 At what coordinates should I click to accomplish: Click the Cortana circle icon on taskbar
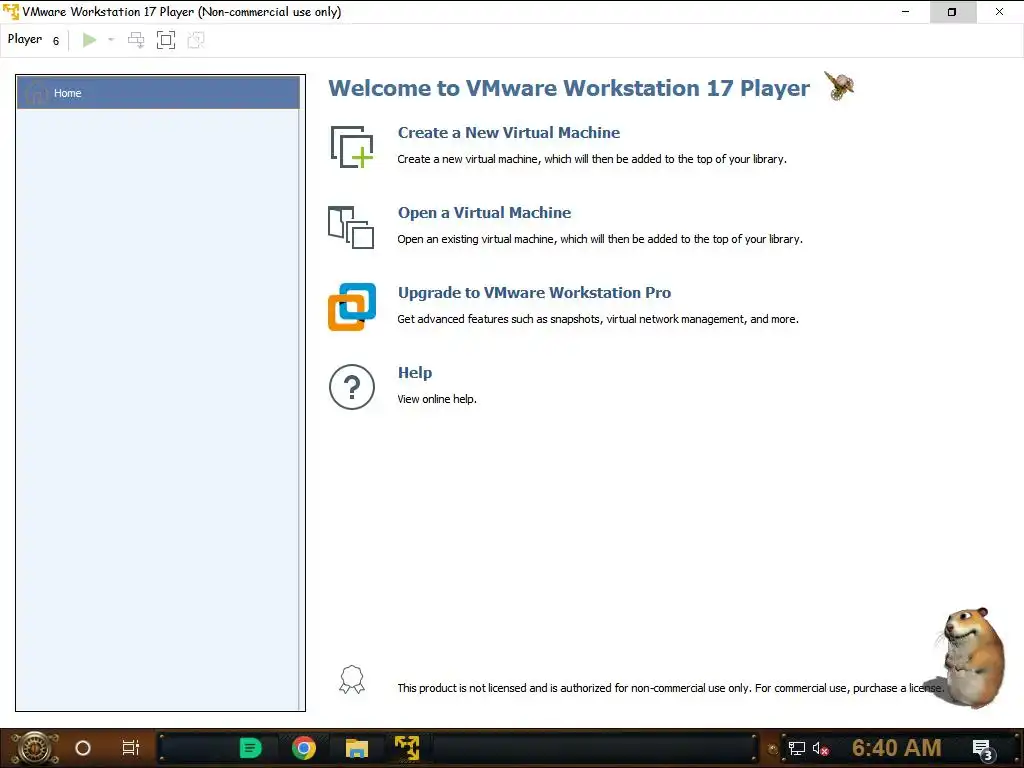coord(83,748)
